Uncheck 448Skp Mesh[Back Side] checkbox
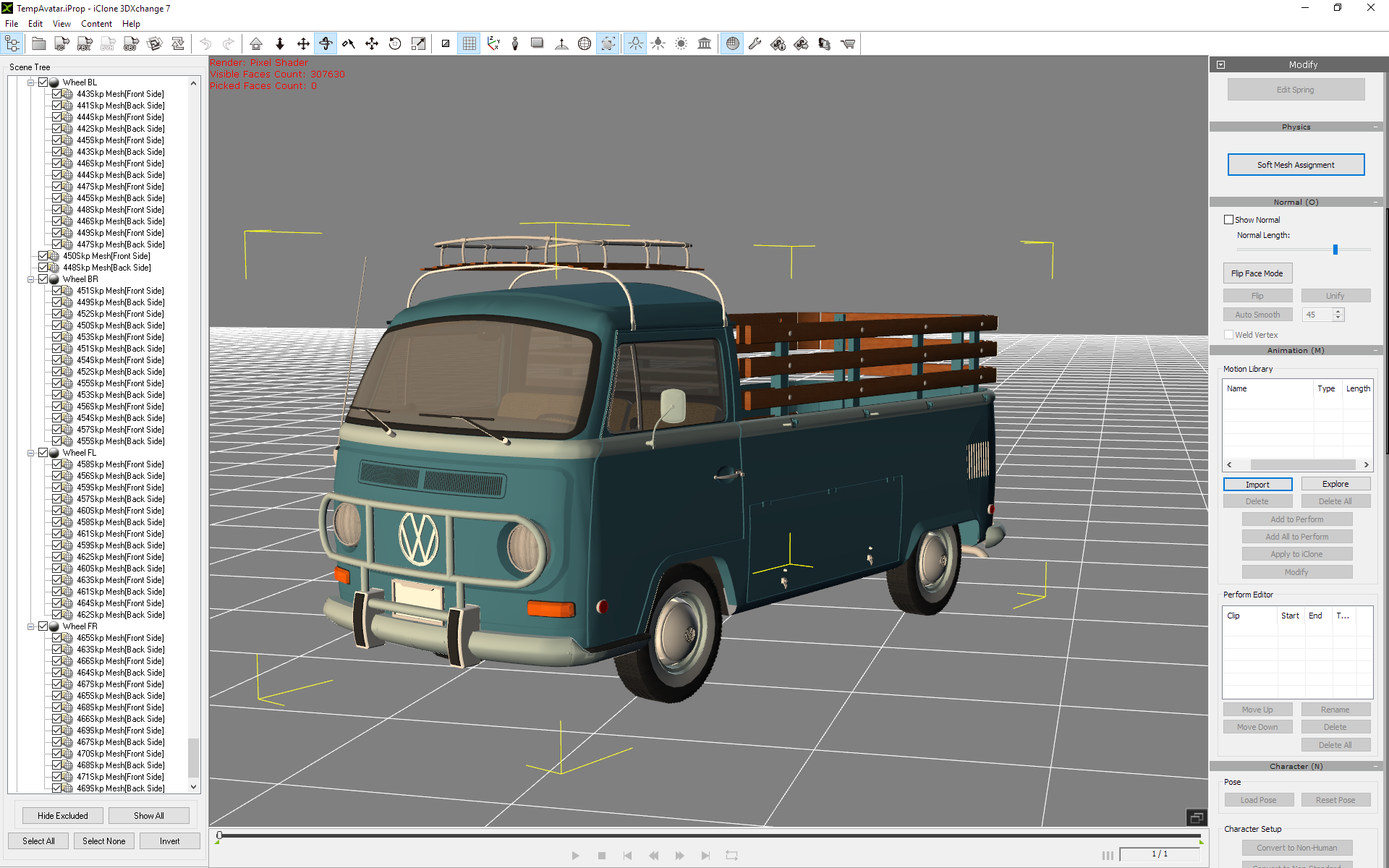The image size is (1389, 868). click(43, 268)
